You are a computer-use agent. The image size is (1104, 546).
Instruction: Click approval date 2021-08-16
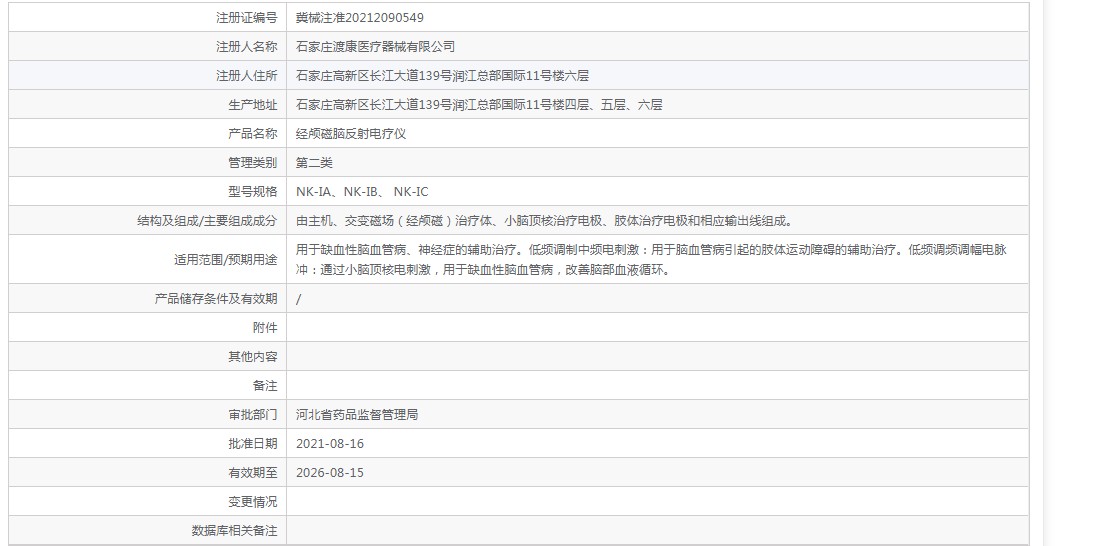coord(330,444)
